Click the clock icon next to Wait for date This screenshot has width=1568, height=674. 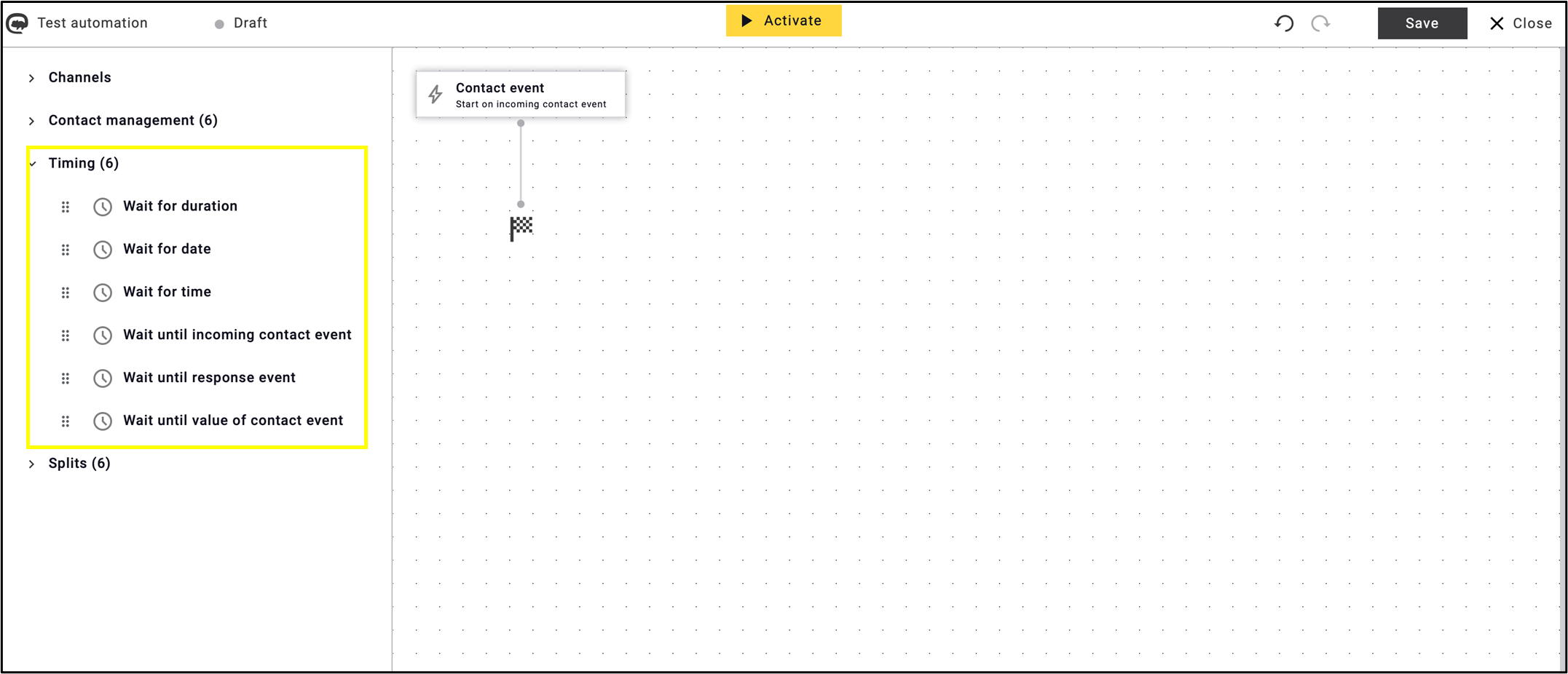pyautogui.click(x=103, y=250)
